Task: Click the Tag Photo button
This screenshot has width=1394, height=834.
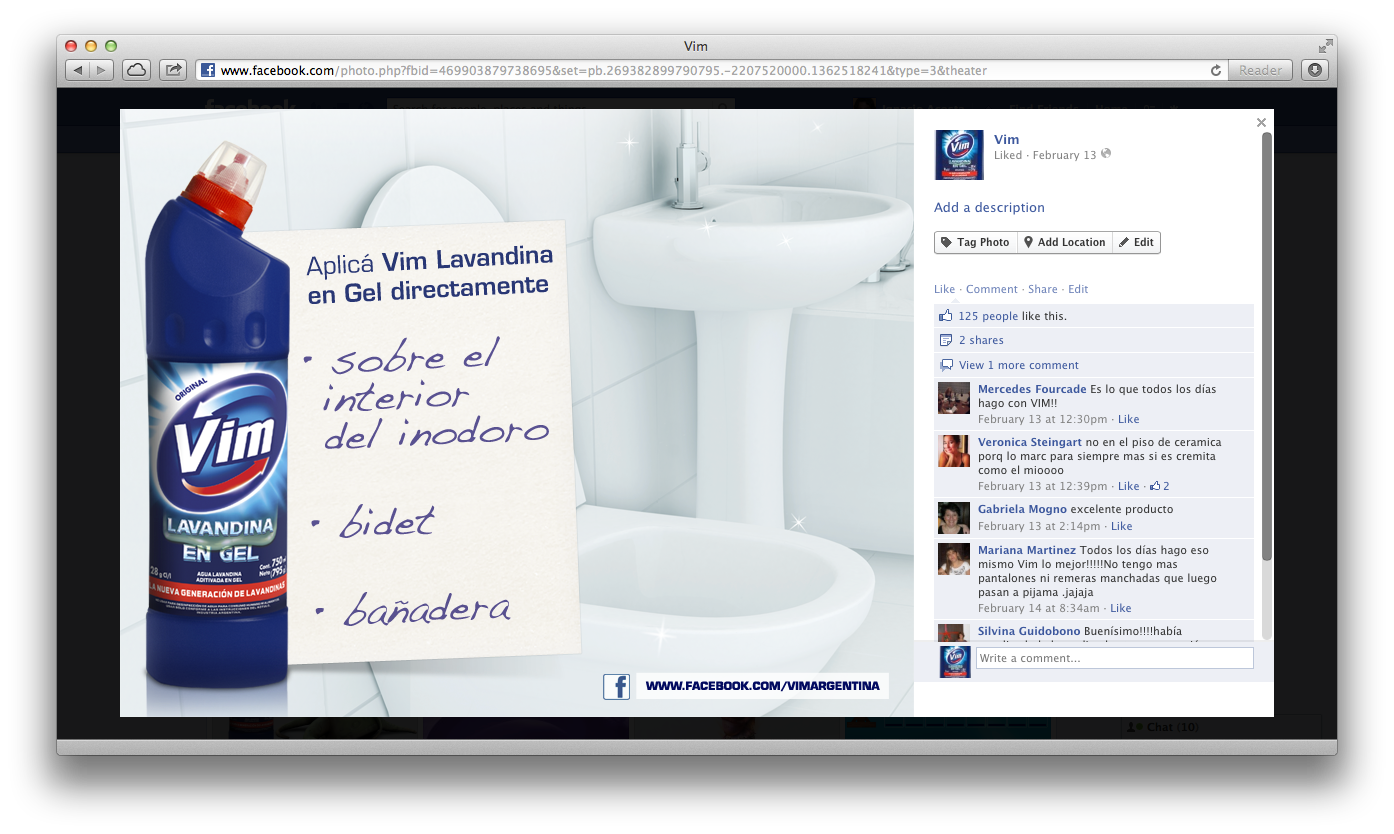Action: (976, 242)
